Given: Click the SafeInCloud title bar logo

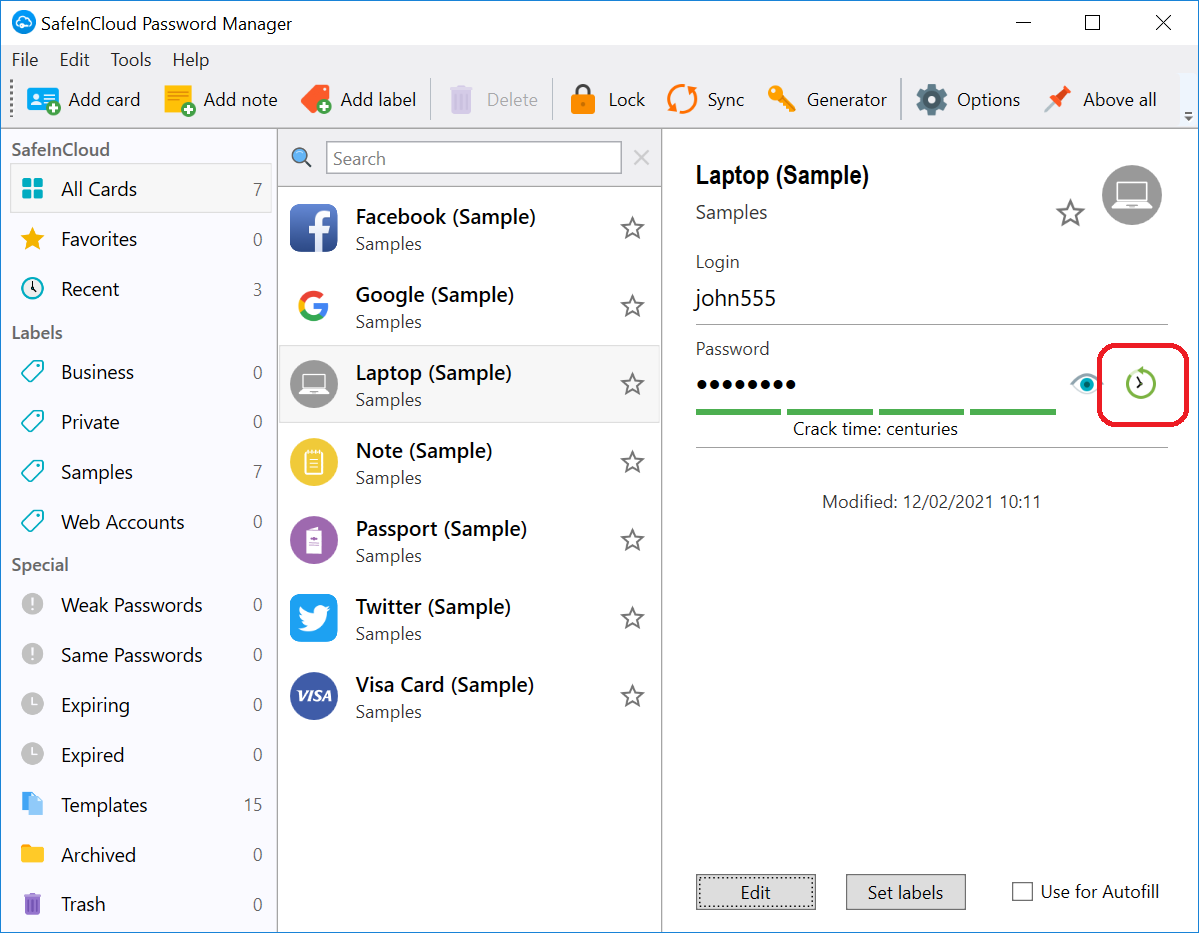Looking at the screenshot, I should tap(24, 22).
